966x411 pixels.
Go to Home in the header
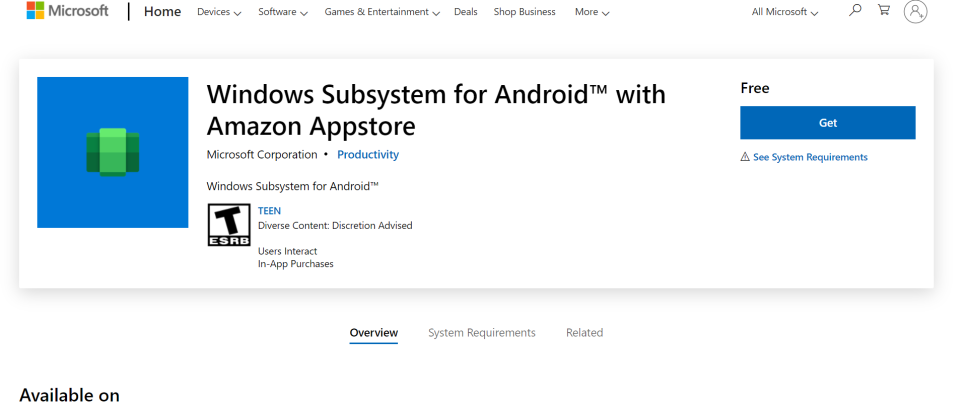(x=163, y=12)
